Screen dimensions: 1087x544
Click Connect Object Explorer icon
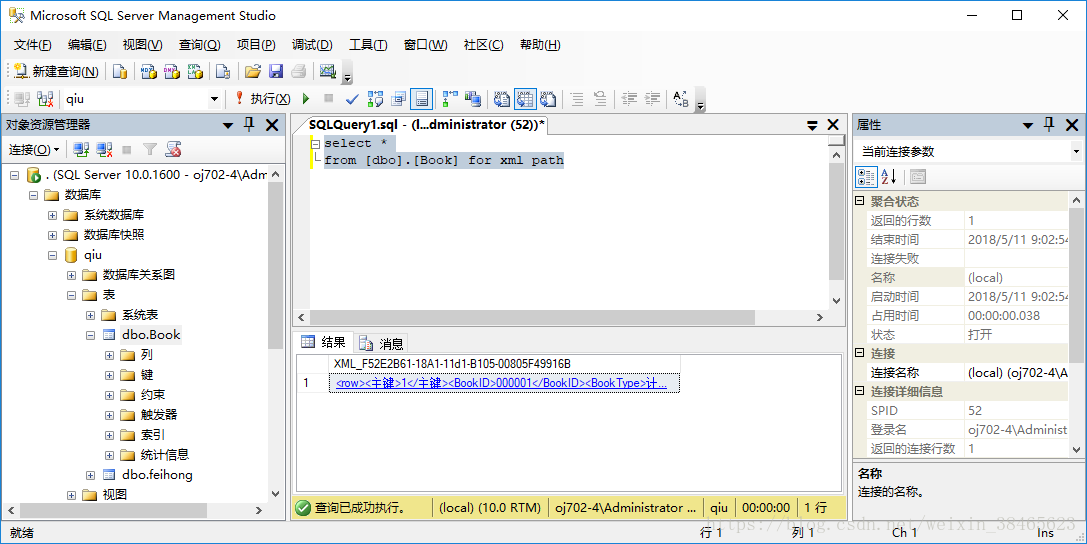(x=81, y=150)
